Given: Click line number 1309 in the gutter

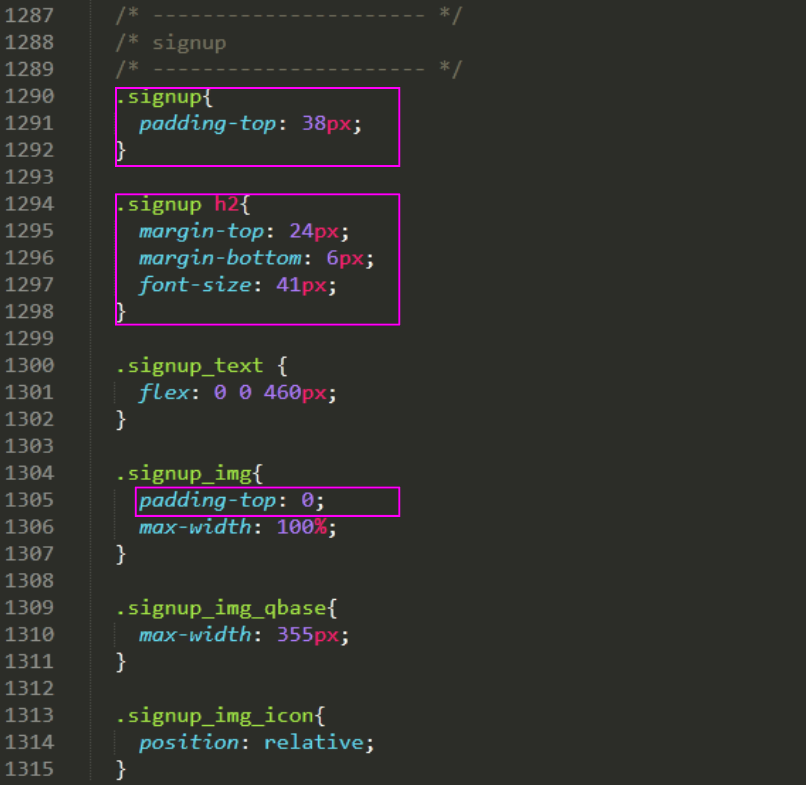Looking at the screenshot, I should click(29, 608).
